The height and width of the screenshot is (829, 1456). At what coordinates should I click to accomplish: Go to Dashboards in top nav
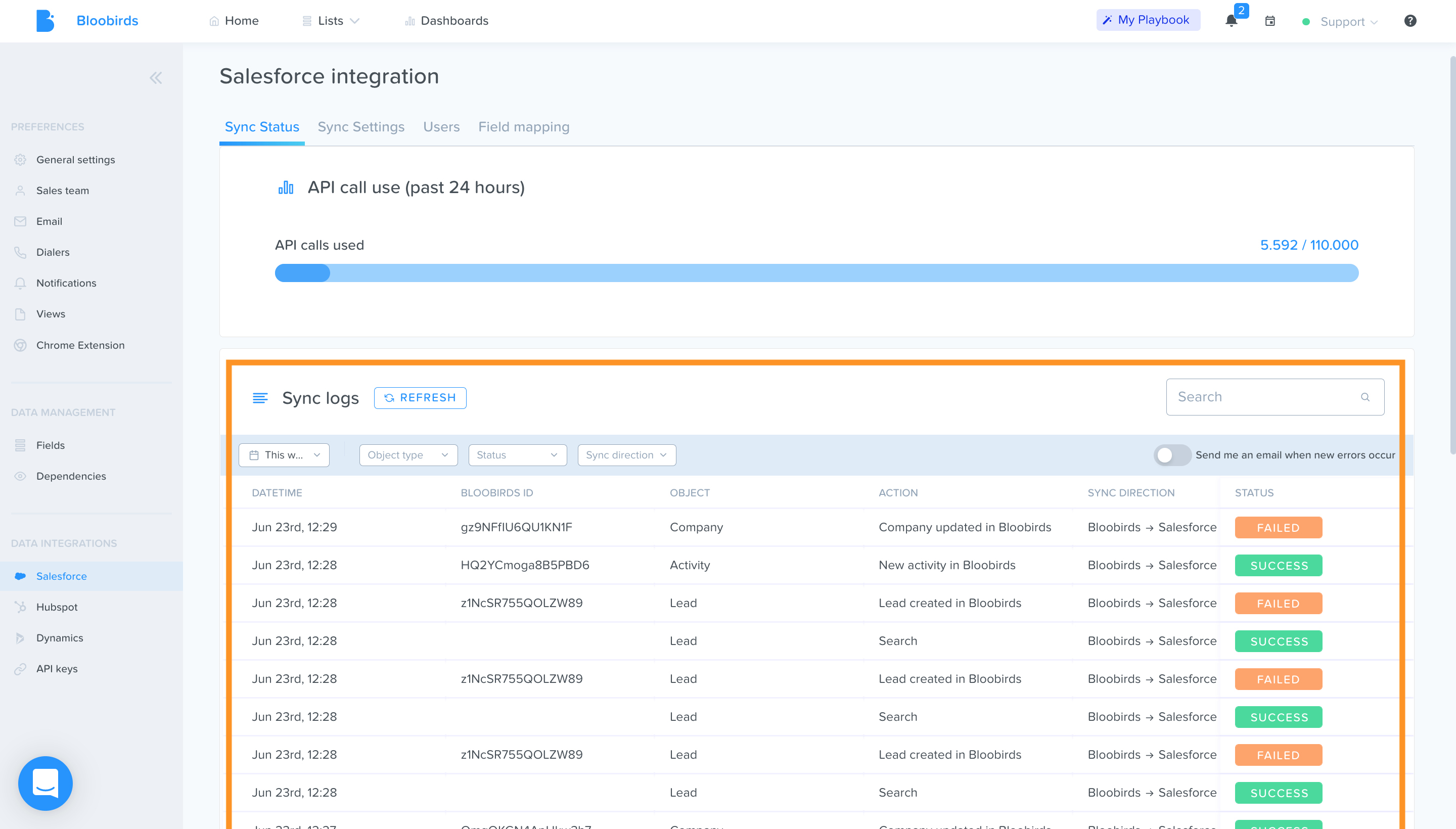pyautogui.click(x=447, y=21)
